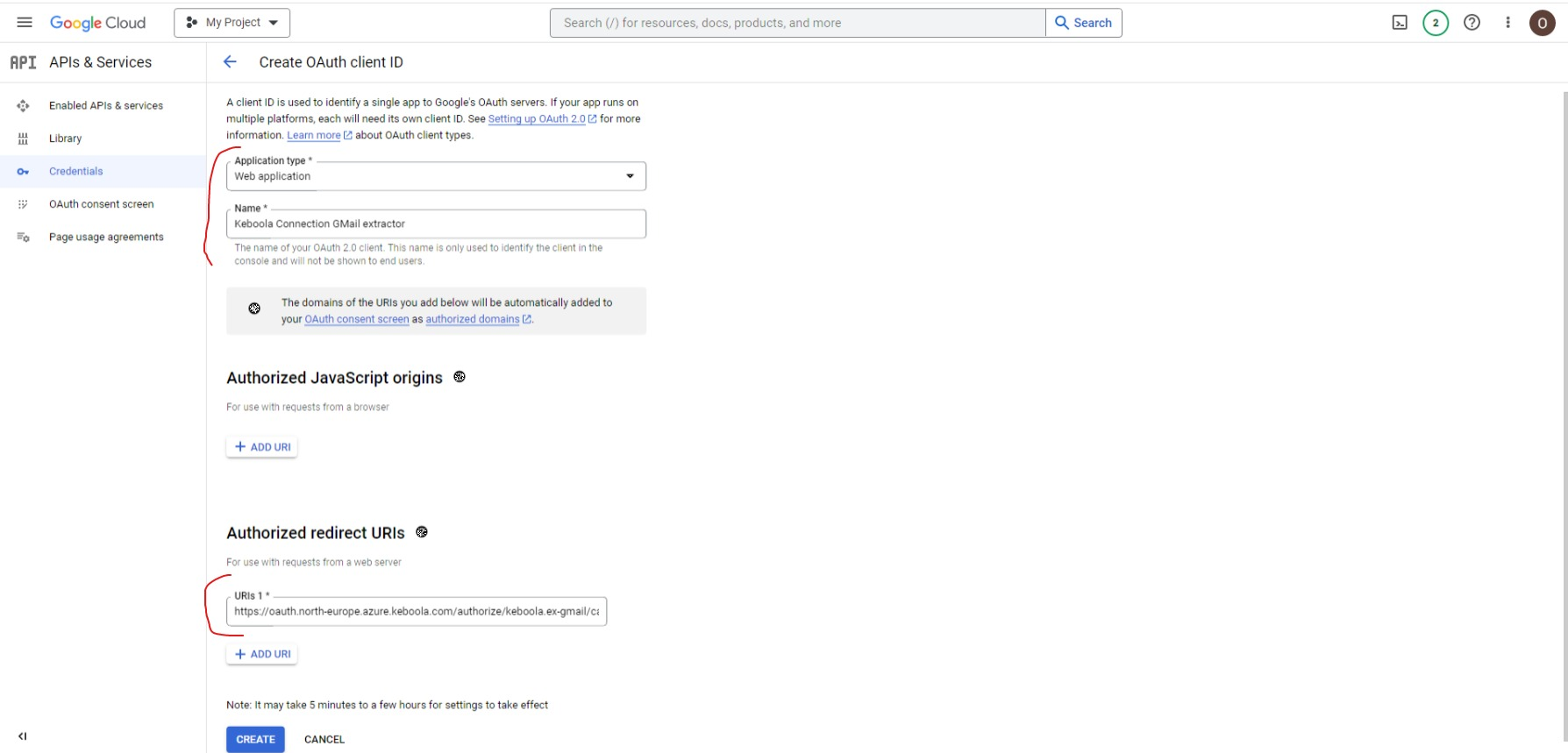Collapse the sidebar with bottom chevron
Screen dimensions: 1568x753
(23, 736)
